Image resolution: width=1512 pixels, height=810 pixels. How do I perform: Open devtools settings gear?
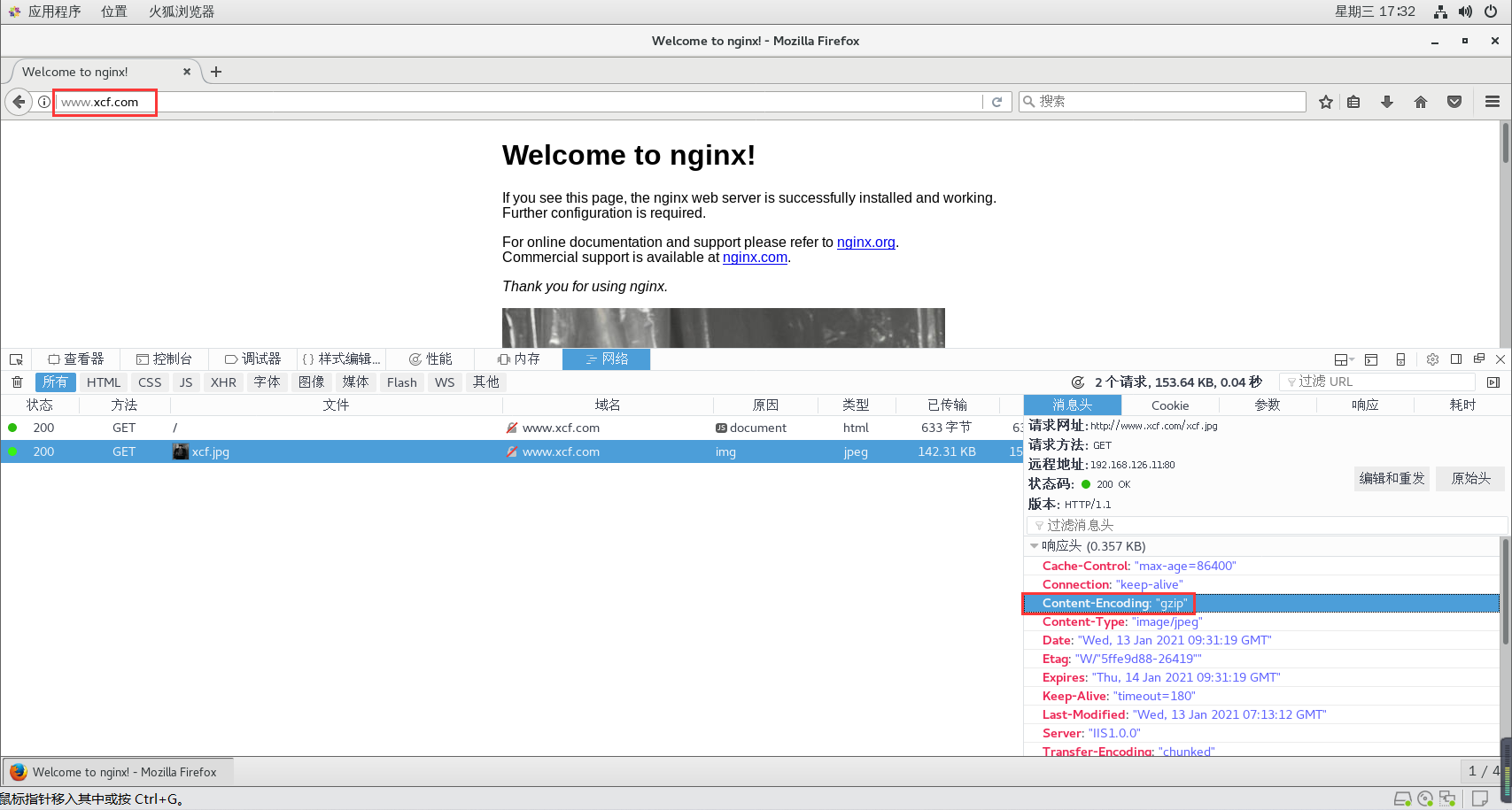pos(1432,359)
